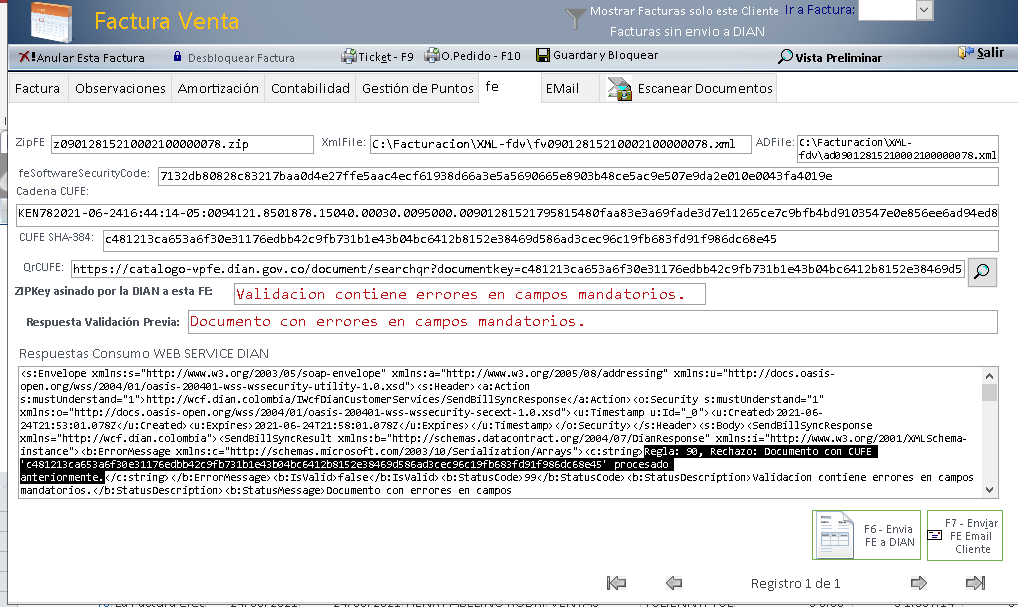Click the ADFile path field
This screenshot has height=607, width=1018.
(x=897, y=149)
